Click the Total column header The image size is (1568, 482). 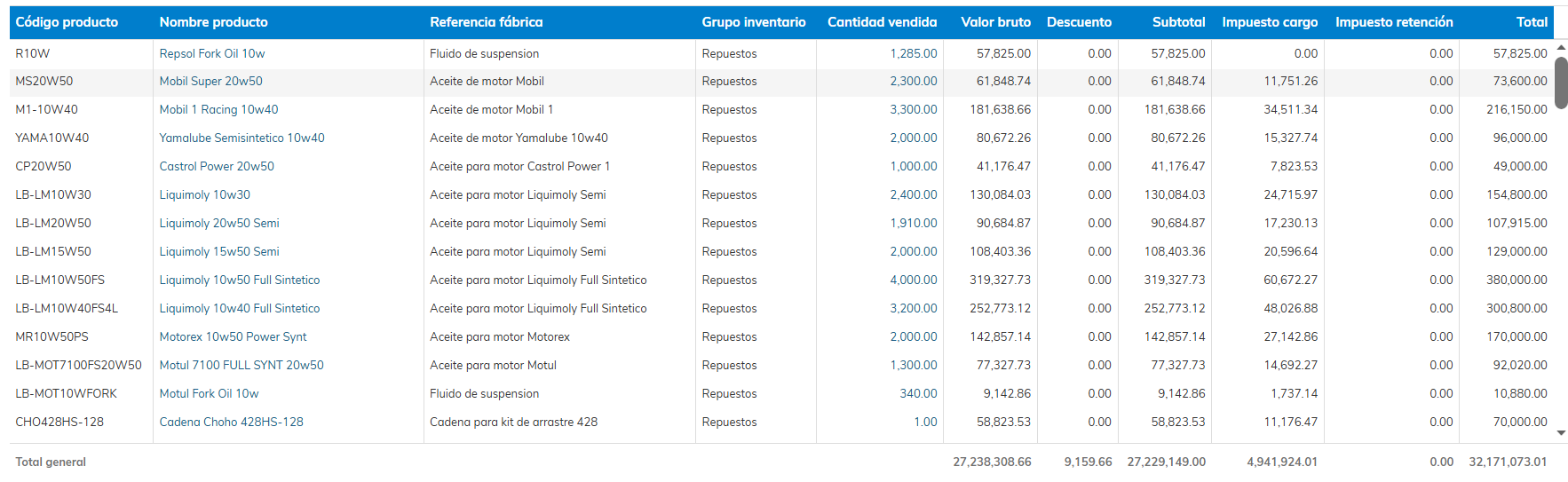pyautogui.click(x=1531, y=22)
